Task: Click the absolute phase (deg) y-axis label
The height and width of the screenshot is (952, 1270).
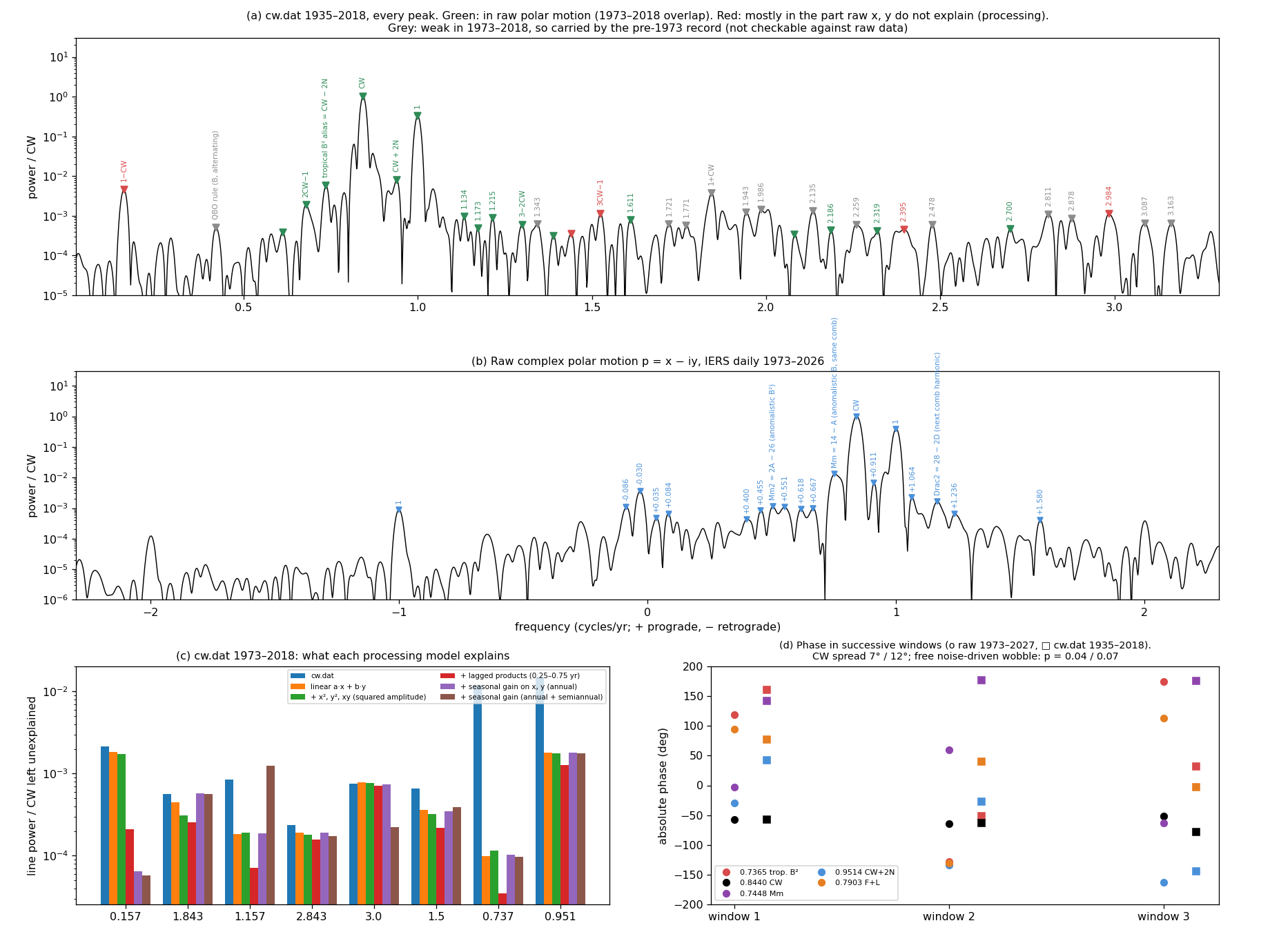Action: [x=663, y=786]
